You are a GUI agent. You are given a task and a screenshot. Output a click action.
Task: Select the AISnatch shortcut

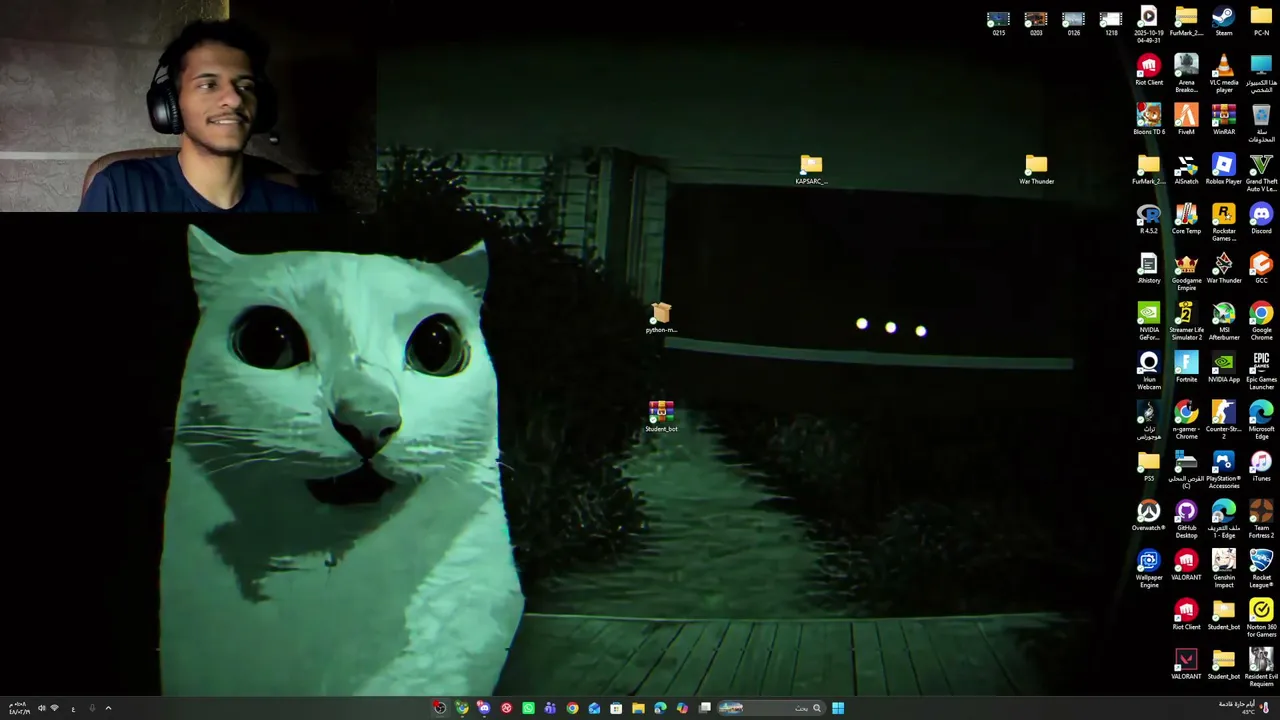point(1186,170)
